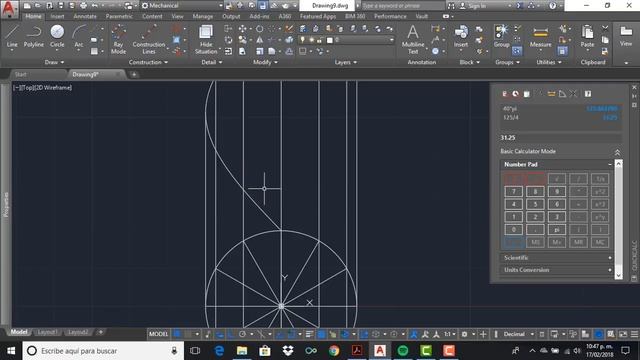Toggle hardware acceleration blue circle icon

pyautogui.click(x=599, y=334)
